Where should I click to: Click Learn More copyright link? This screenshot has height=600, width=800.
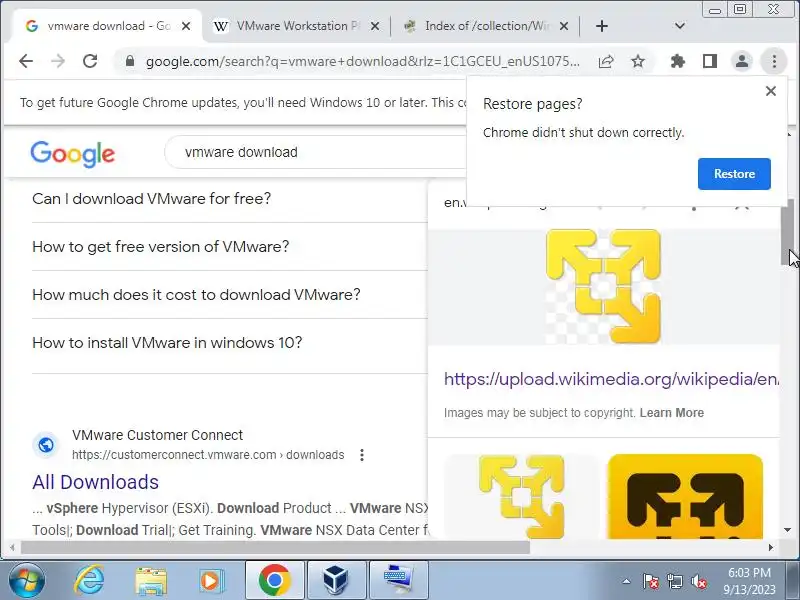coord(671,413)
